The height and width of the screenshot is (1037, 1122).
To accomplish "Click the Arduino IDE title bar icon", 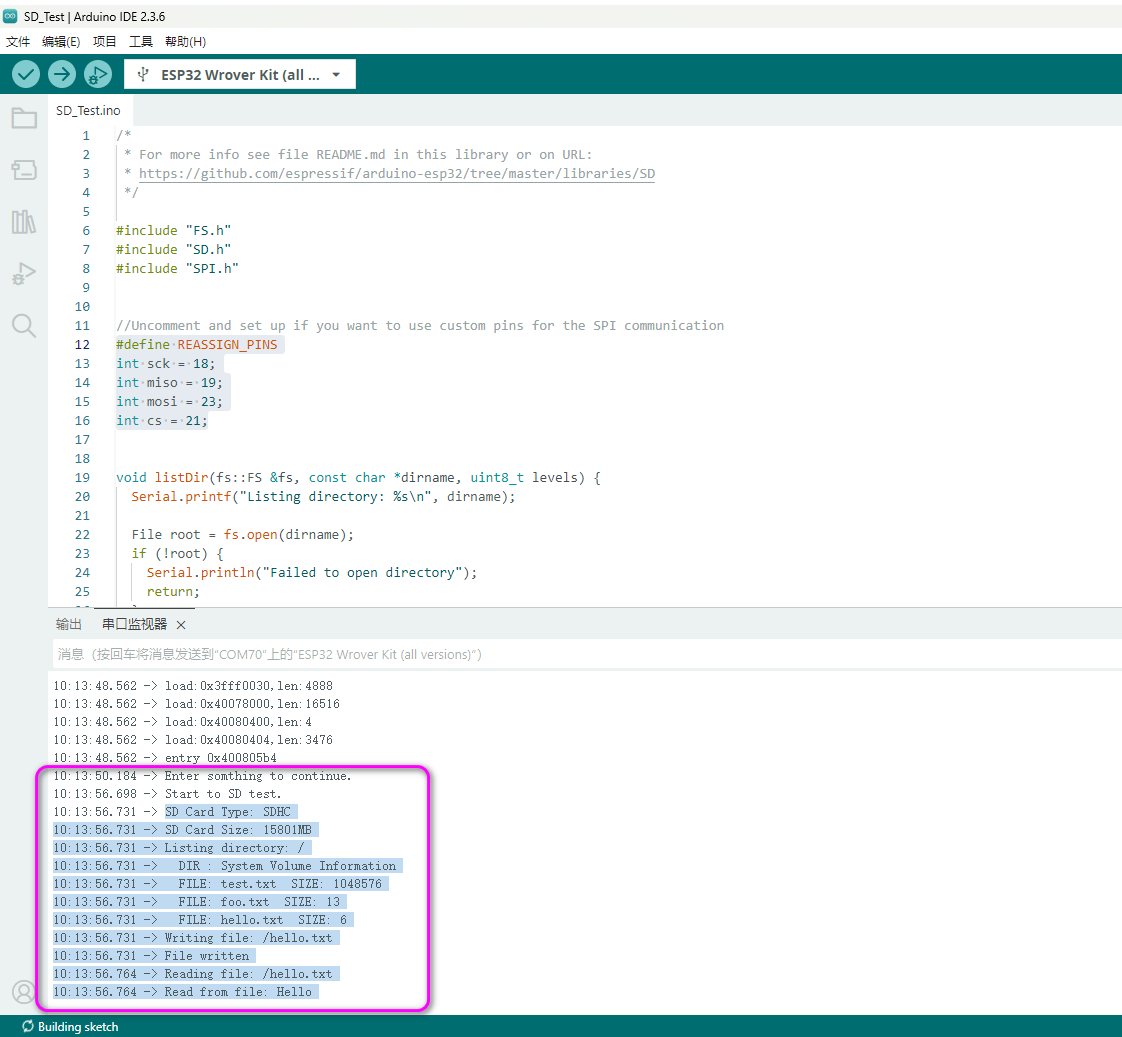I will point(10,16).
